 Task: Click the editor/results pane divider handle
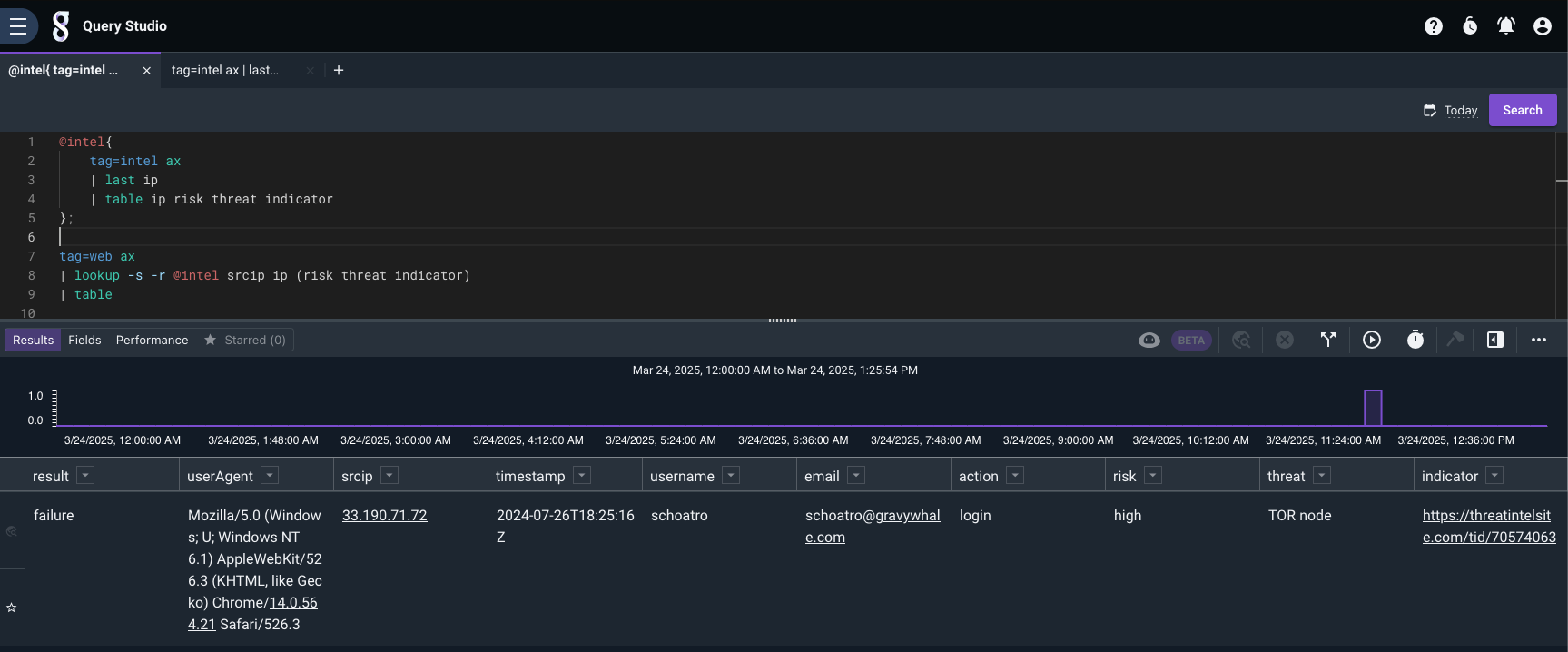point(783,320)
